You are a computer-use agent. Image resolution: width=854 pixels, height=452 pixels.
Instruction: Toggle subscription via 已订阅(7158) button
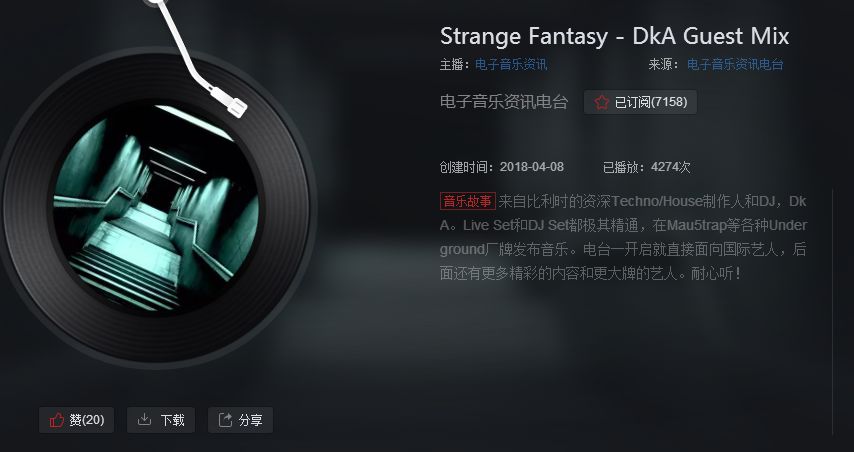[x=640, y=102]
